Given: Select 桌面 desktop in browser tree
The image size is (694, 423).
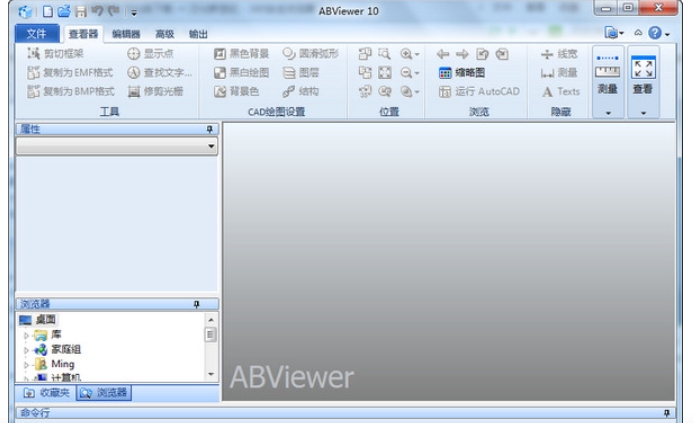Looking at the screenshot, I should [x=45, y=319].
